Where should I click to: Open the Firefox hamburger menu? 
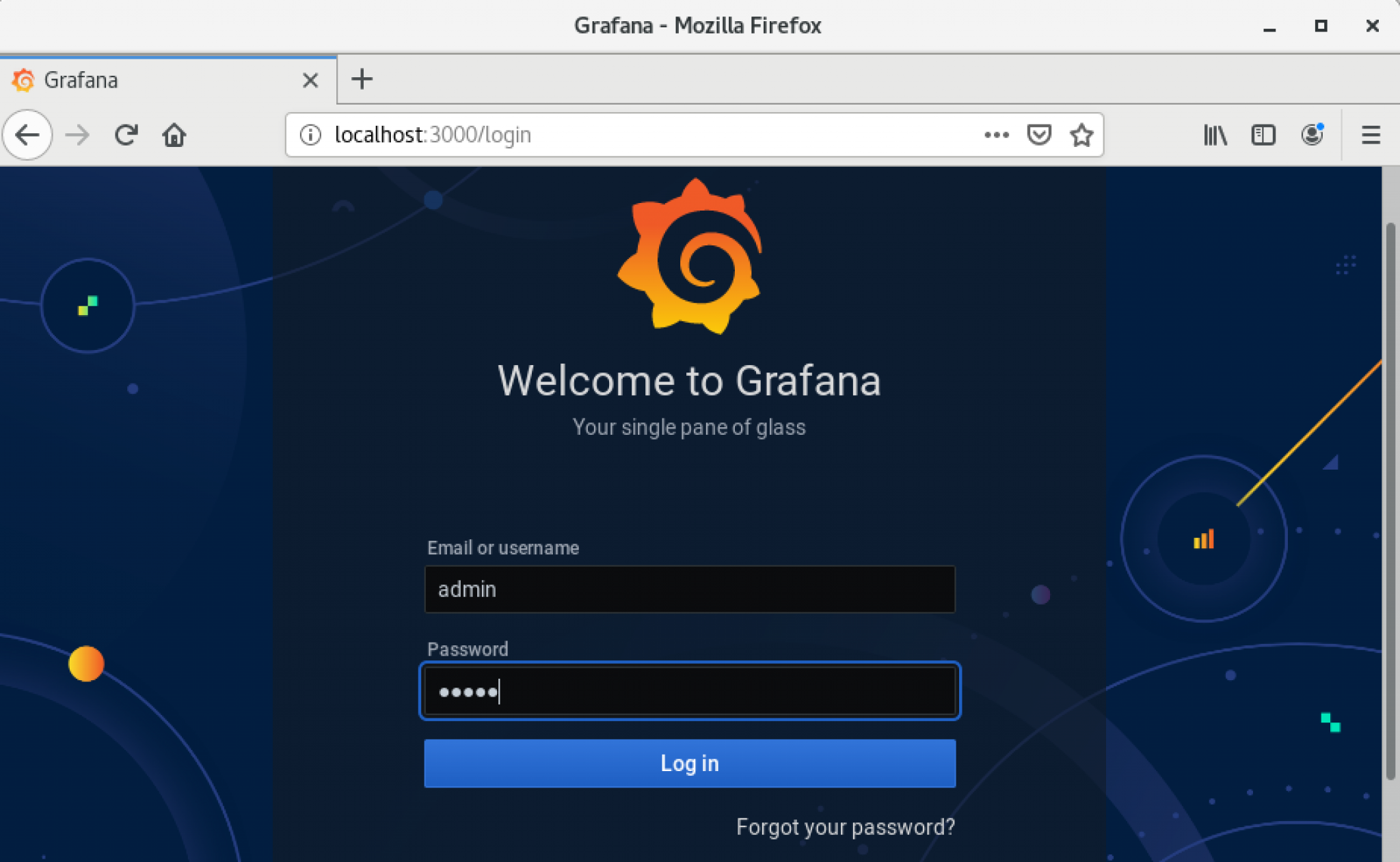coord(1371,135)
